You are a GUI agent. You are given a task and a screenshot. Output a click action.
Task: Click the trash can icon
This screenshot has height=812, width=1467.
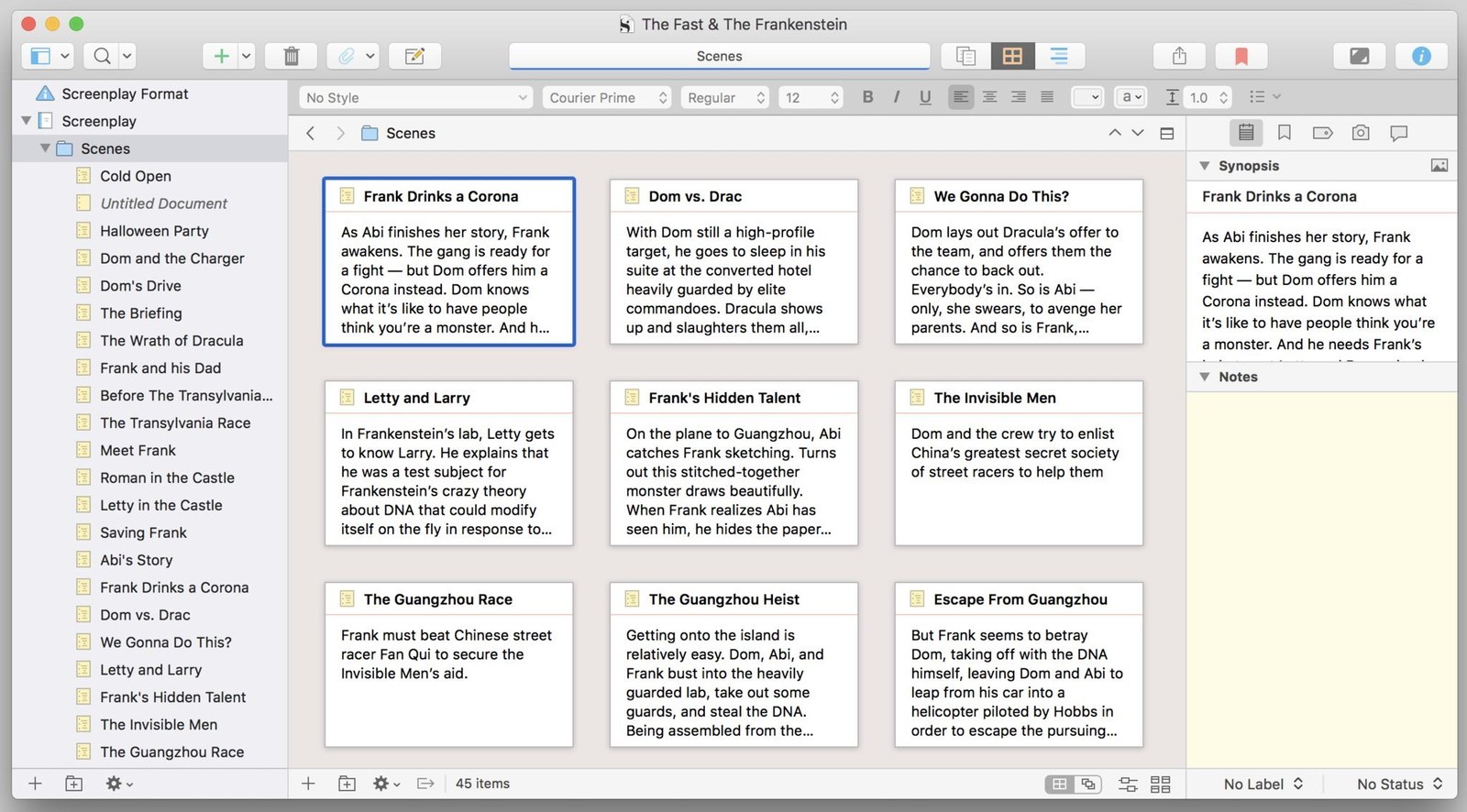[291, 56]
